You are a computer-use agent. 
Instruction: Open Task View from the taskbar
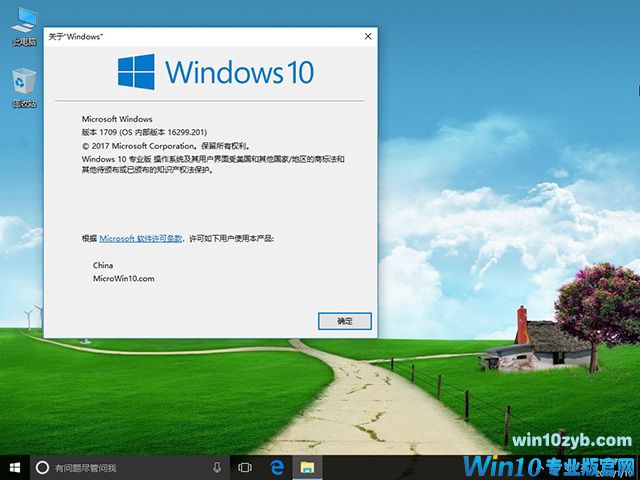(245, 467)
